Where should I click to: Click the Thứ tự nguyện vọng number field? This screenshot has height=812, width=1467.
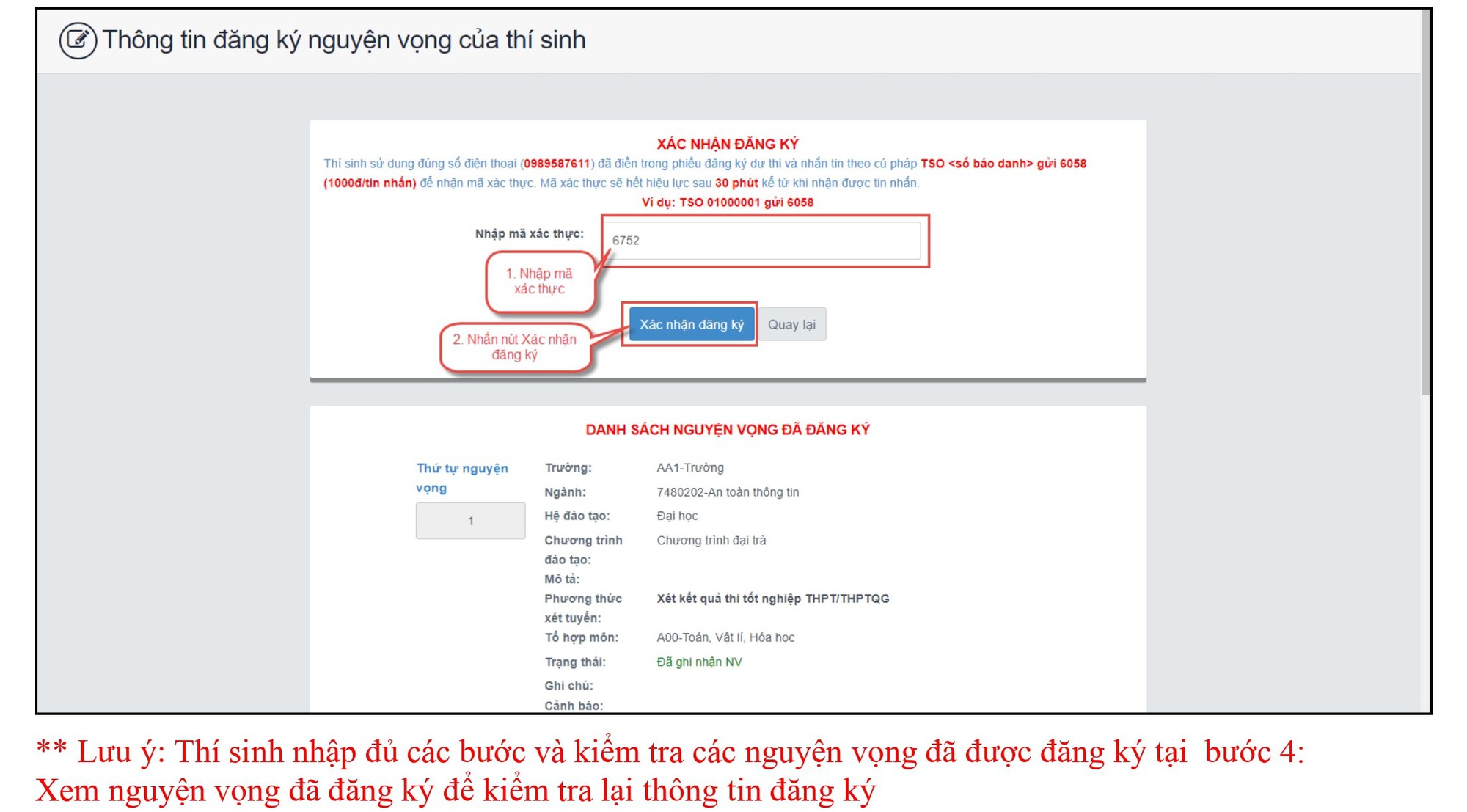coord(470,521)
